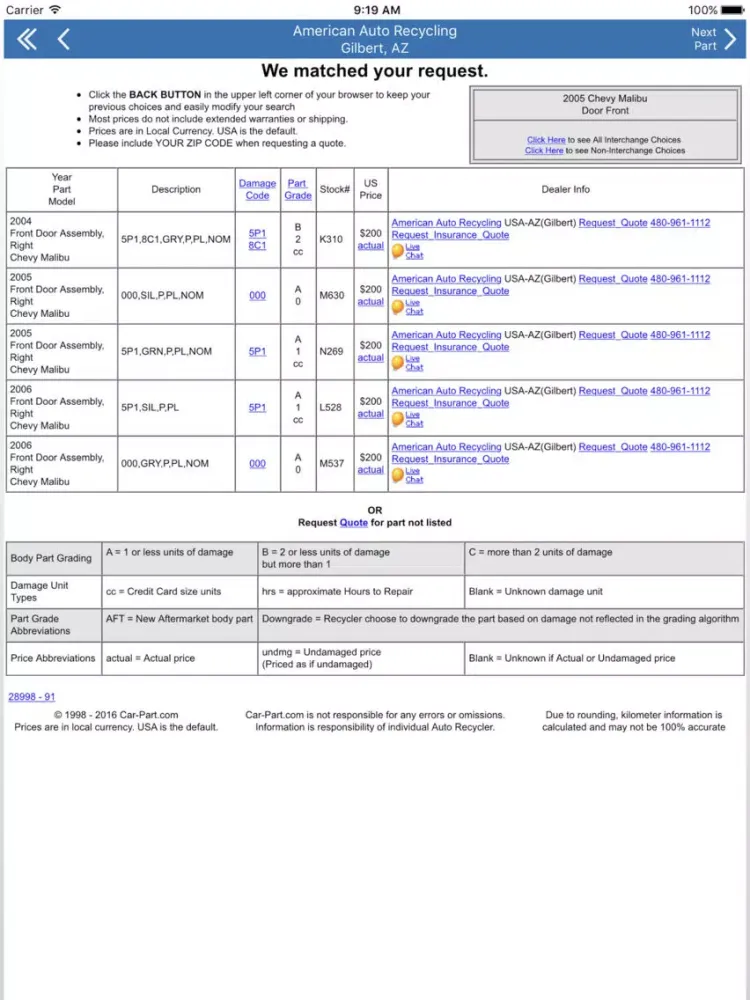The height and width of the screenshot is (1000, 750).
Task: Click Request_Quote link in L528 row
Action: 613,391
